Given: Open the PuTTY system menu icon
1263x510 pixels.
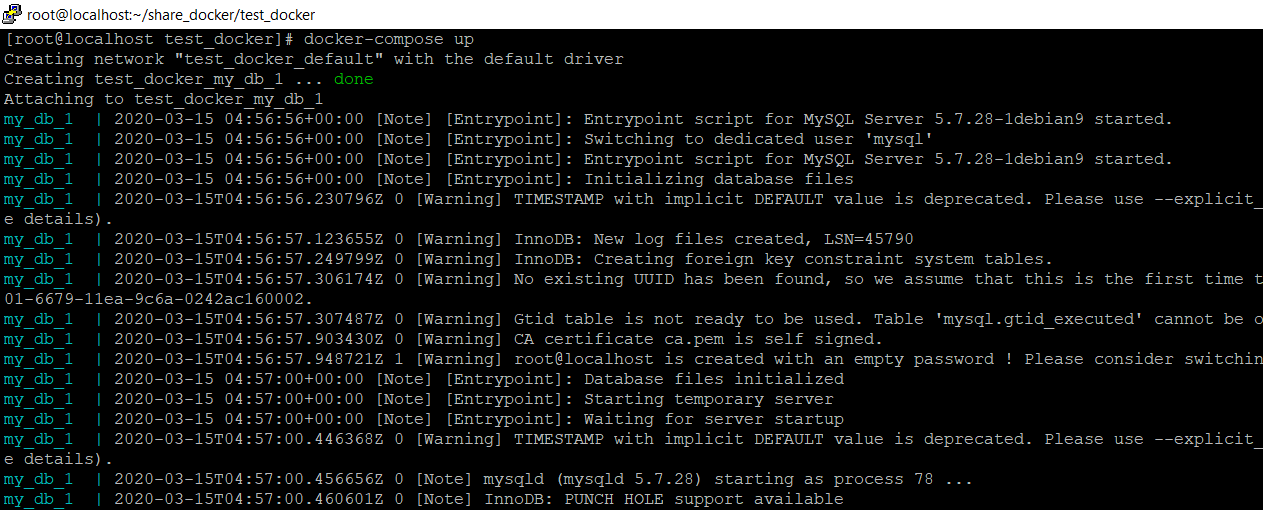Looking at the screenshot, I should (x=13, y=14).
